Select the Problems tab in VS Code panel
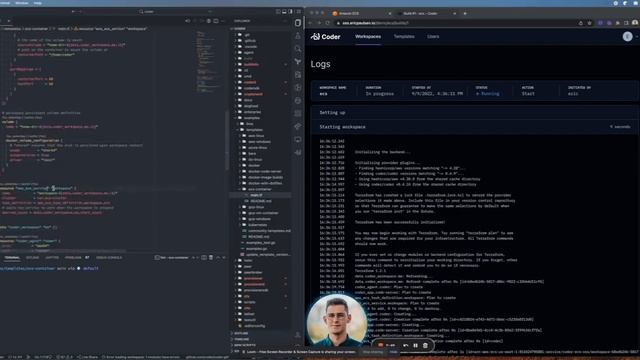The height and width of the screenshot is (360, 640). 73,258
